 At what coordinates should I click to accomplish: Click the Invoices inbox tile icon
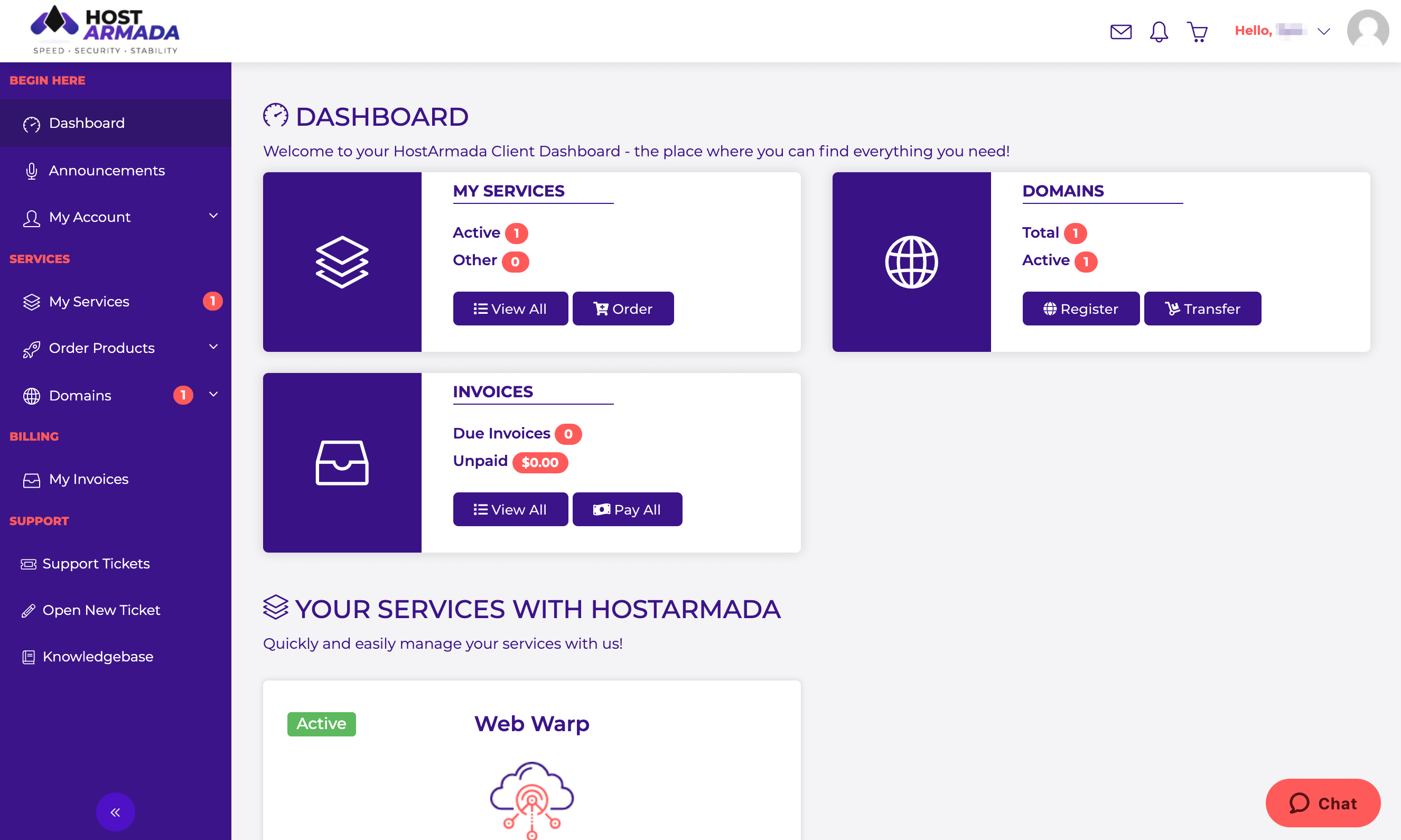pyautogui.click(x=342, y=462)
